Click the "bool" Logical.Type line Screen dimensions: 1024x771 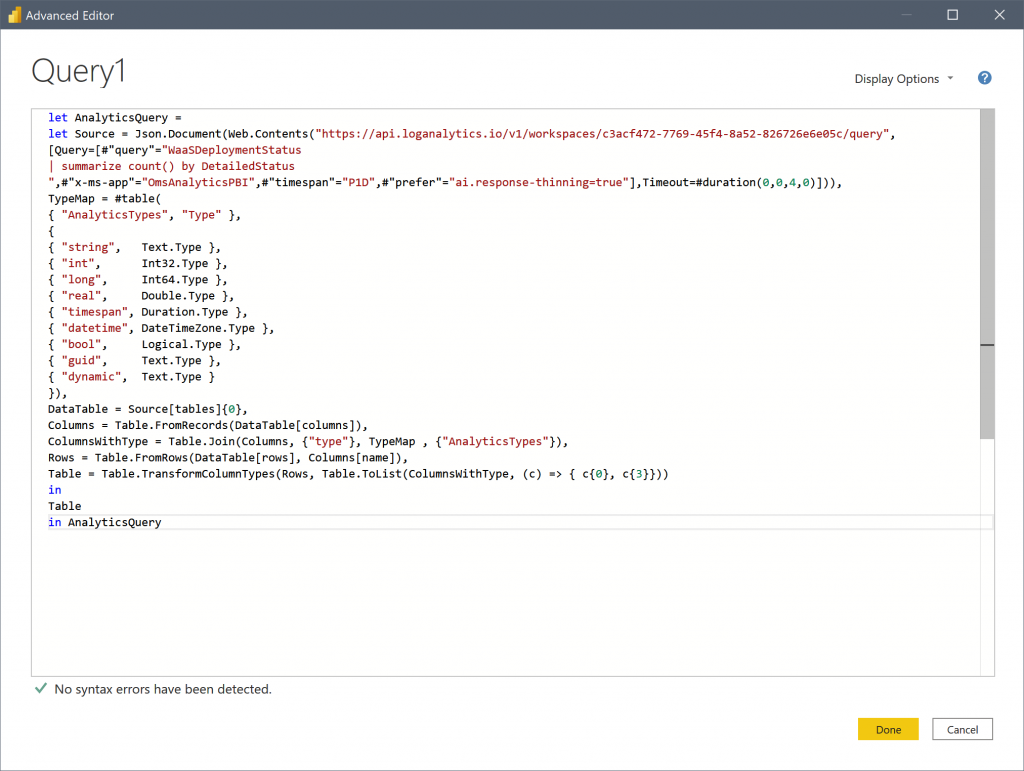pyautogui.click(x=144, y=345)
